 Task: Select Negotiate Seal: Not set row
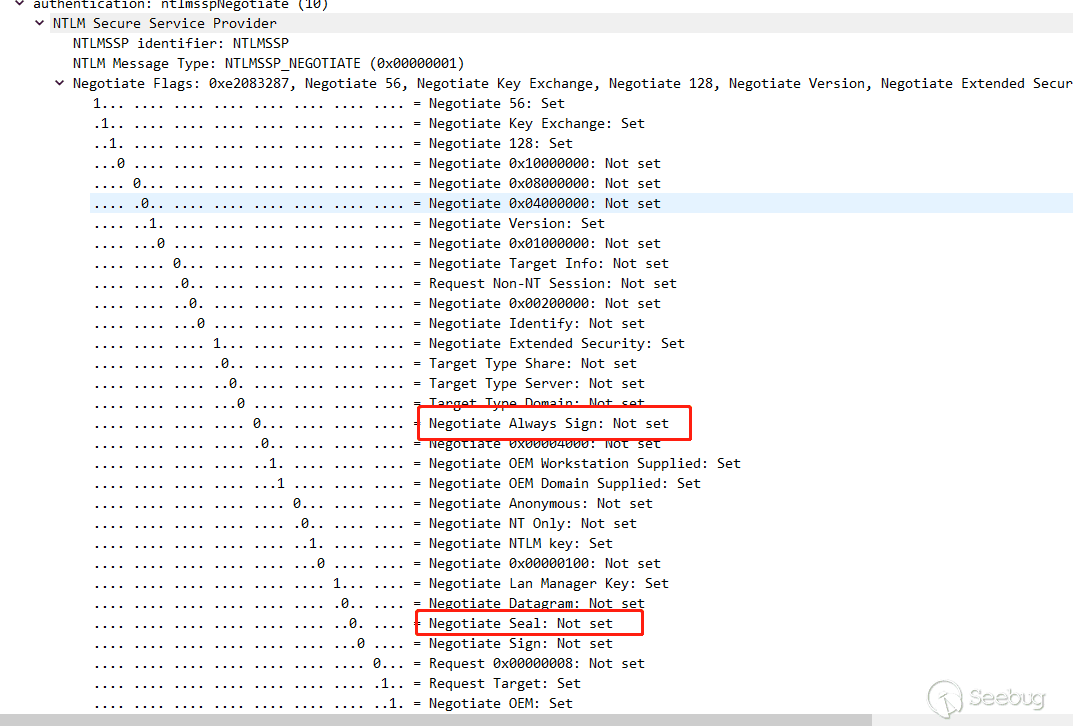point(353,623)
